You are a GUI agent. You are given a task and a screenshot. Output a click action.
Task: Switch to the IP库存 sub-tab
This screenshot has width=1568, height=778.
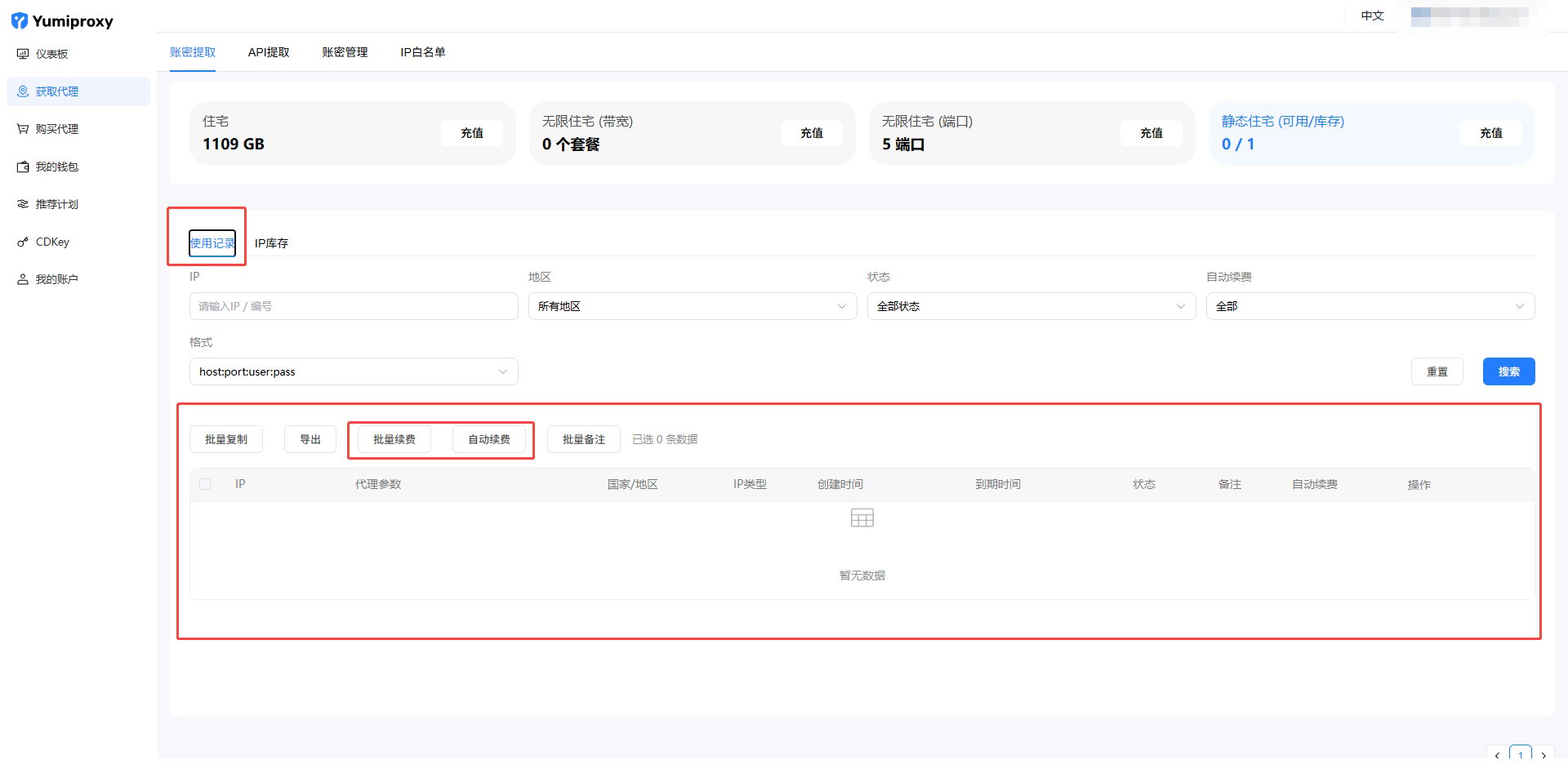[271, 243]
